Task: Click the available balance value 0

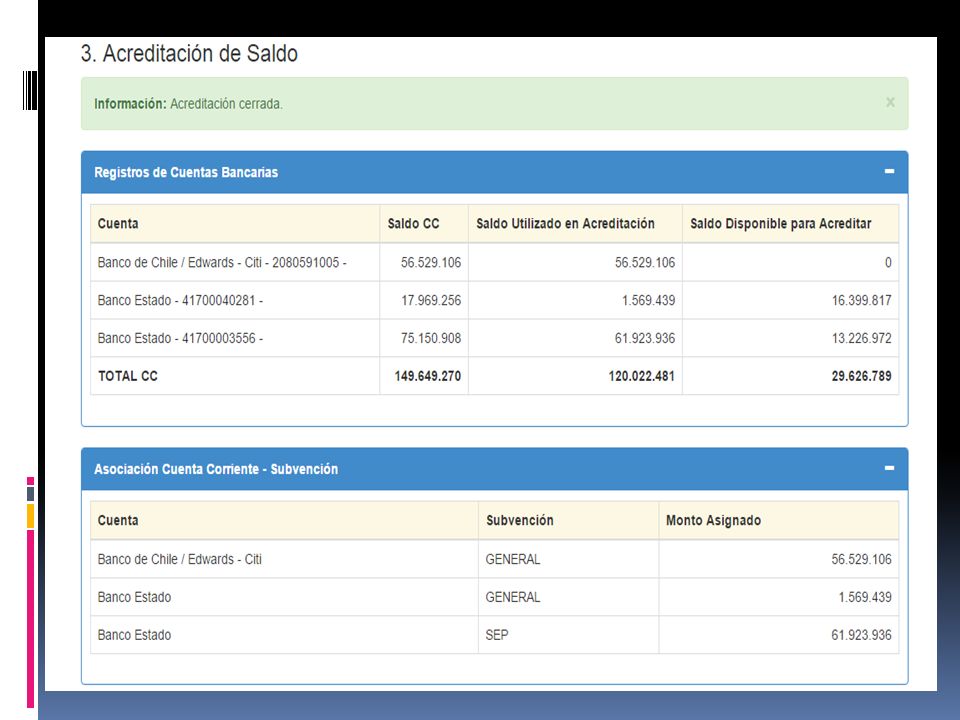Action: 888,263
